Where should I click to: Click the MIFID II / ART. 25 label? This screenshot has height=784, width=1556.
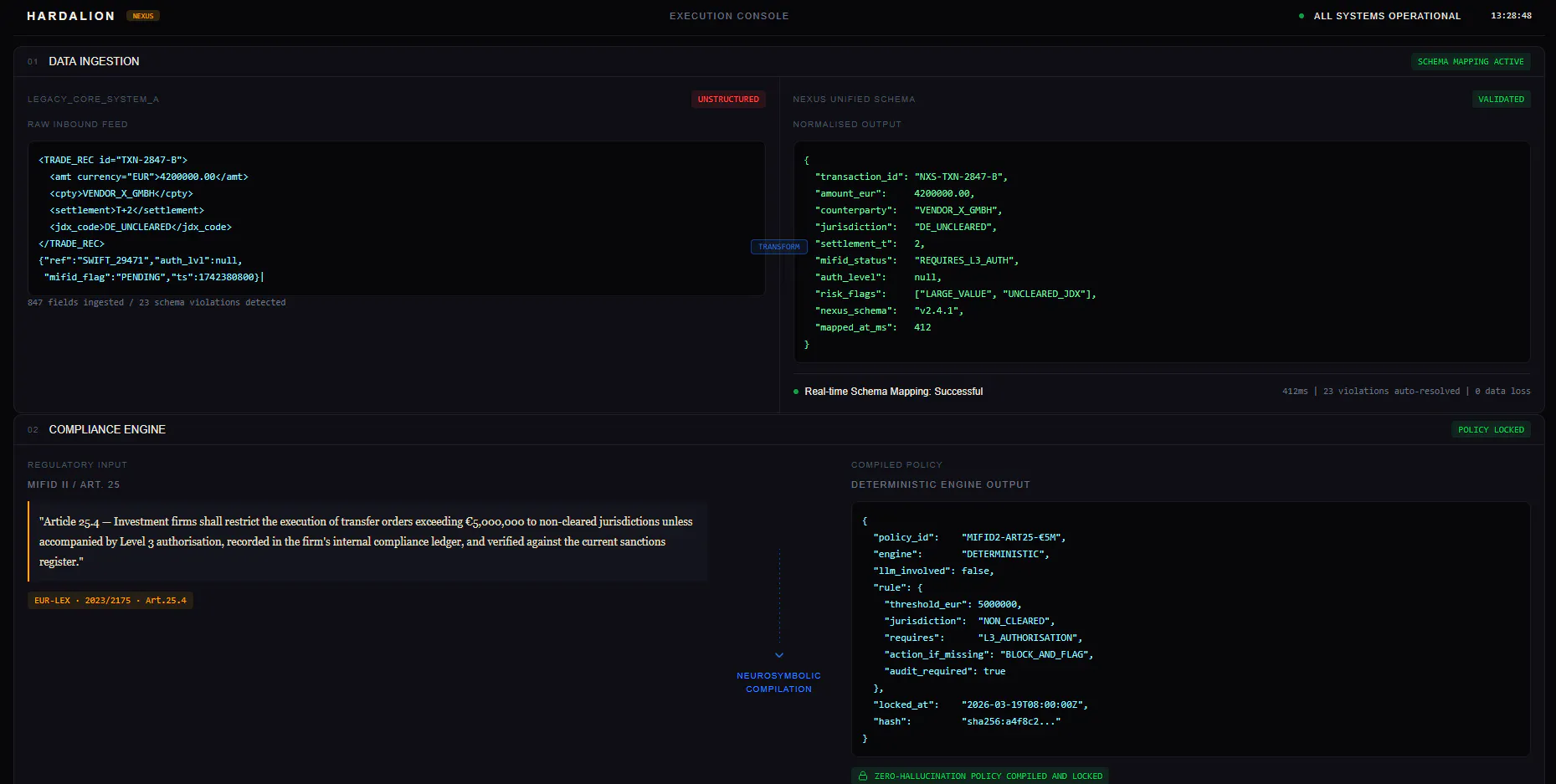click(74, 484)
